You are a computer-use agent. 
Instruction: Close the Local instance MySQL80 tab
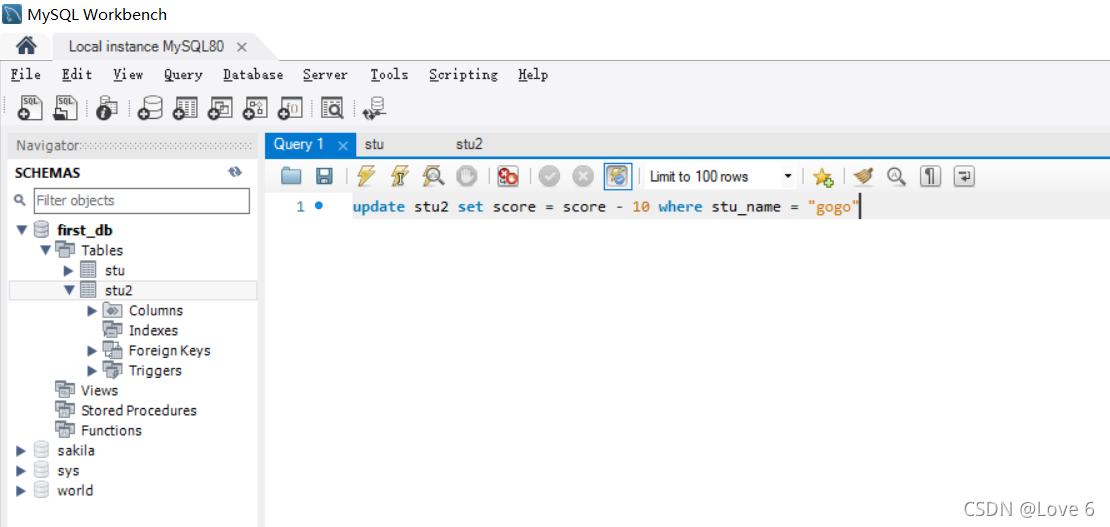click(x=241, y=47)
